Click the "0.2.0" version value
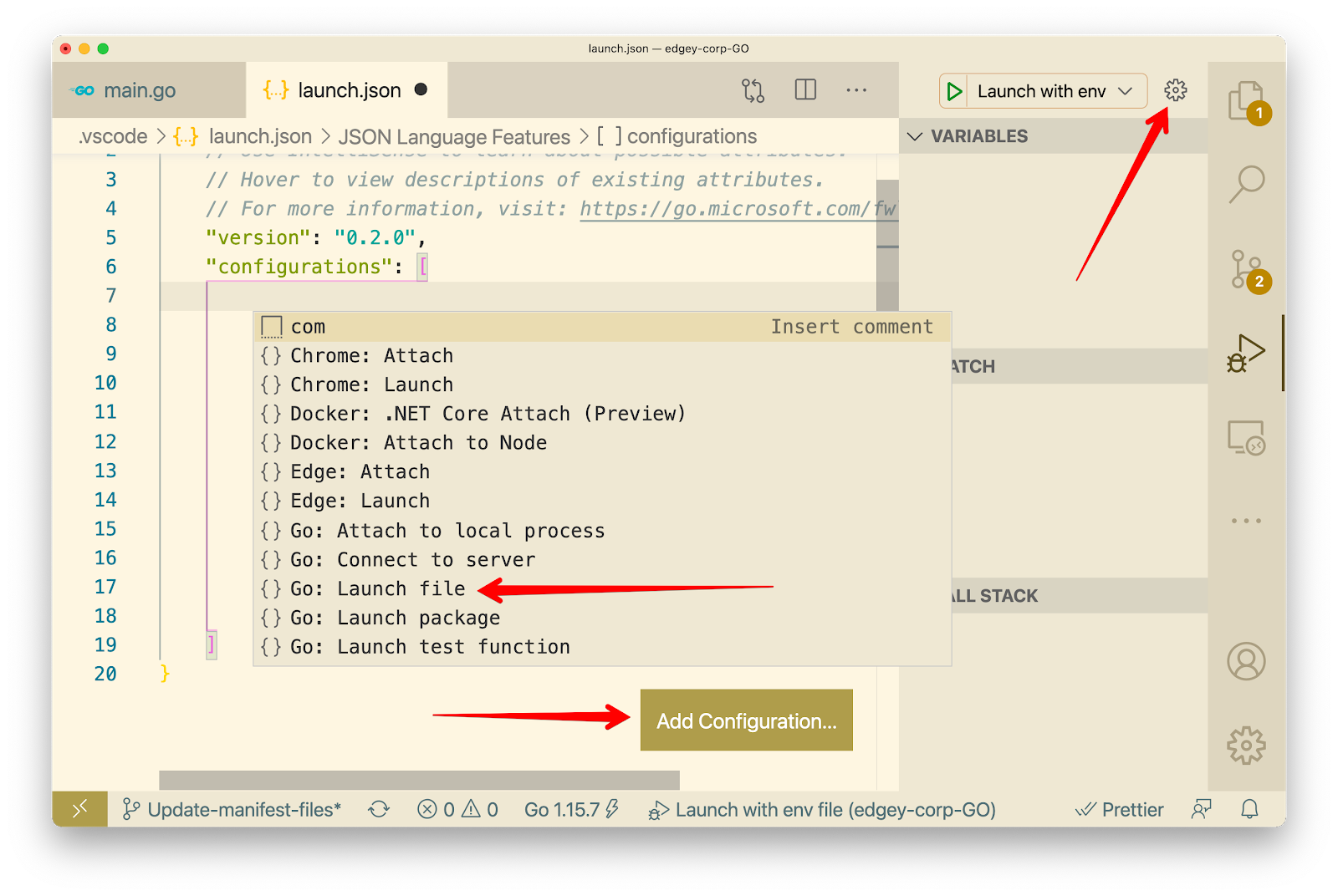Screen dimensions: 1338x896 tap(375, 238)
